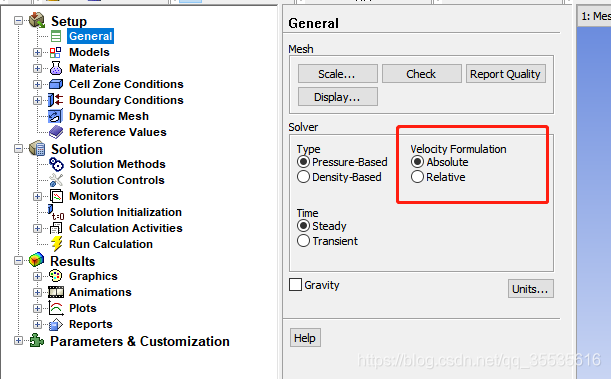611x379 pixels.
Task: Click the Boundary Conditions arrows icon
Action: pyautogui.click(x=55, y=100)
